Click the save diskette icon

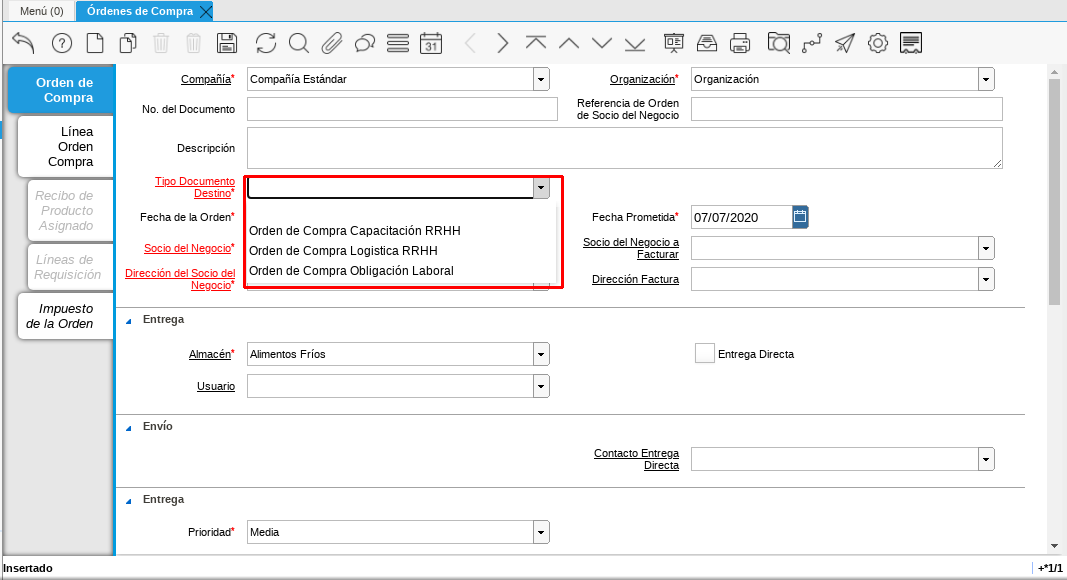tap(227, 43)
